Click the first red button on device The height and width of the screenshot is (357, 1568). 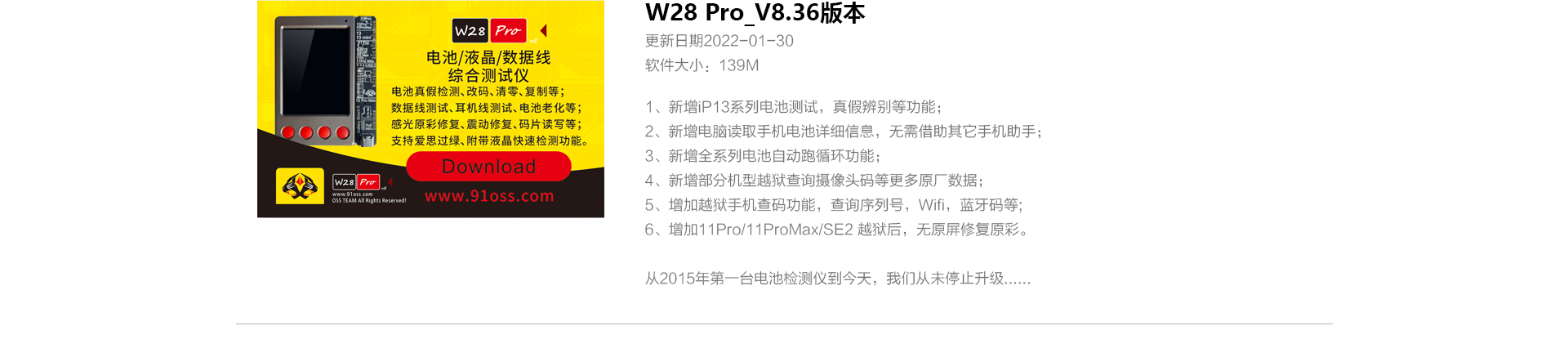point(287,132)
